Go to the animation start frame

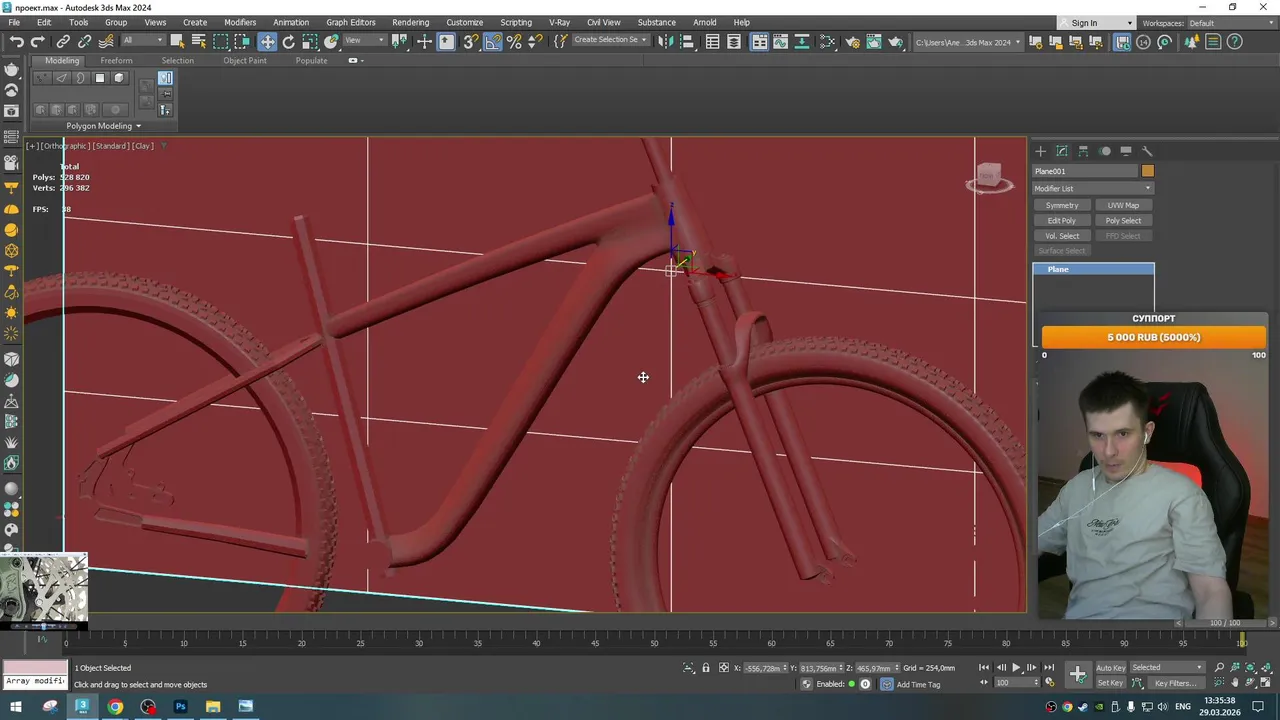[984, 667]
